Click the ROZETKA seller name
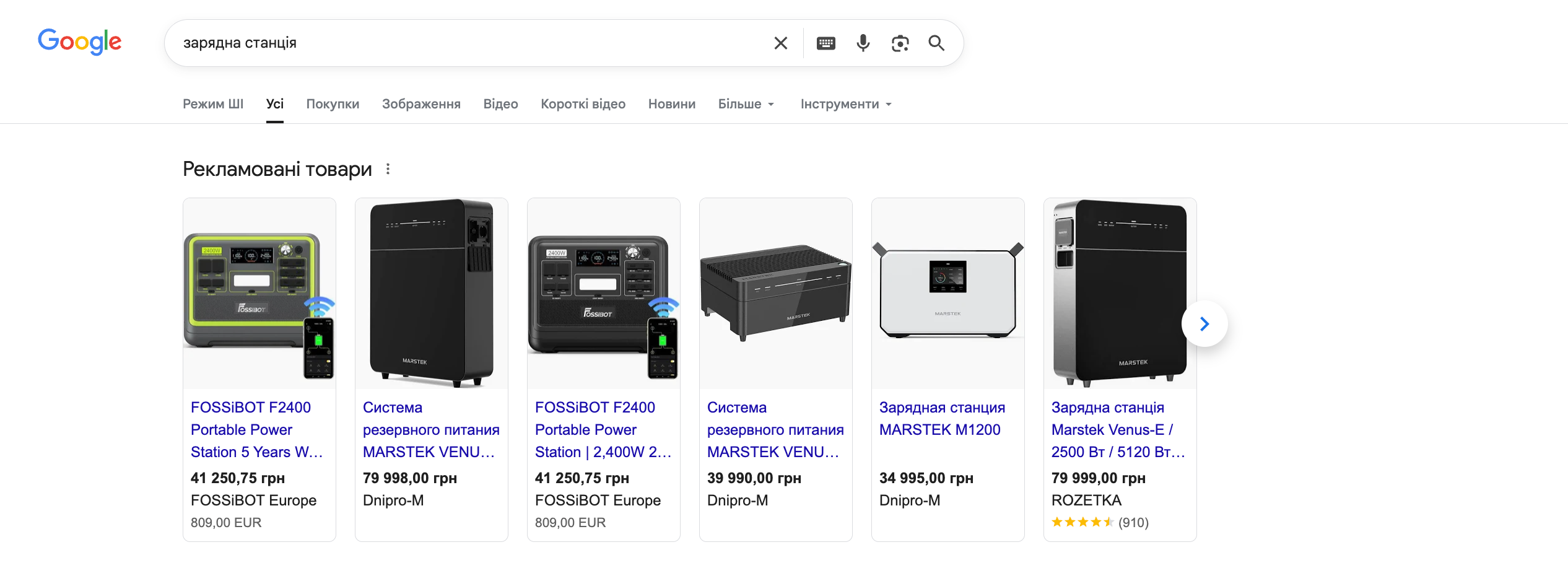 (1086, 500)
